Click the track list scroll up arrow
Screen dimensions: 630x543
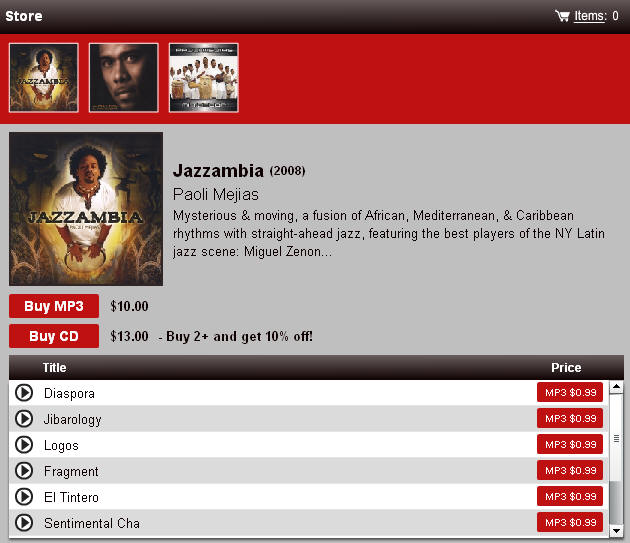(616, 387)
